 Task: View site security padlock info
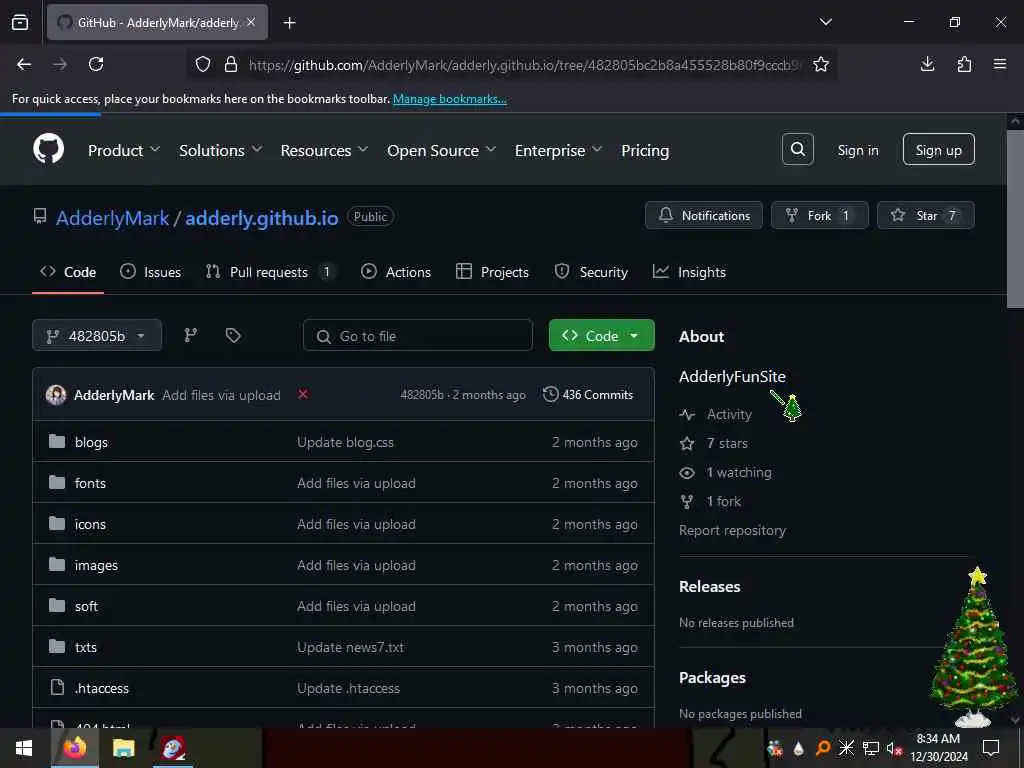click(231, 64)
